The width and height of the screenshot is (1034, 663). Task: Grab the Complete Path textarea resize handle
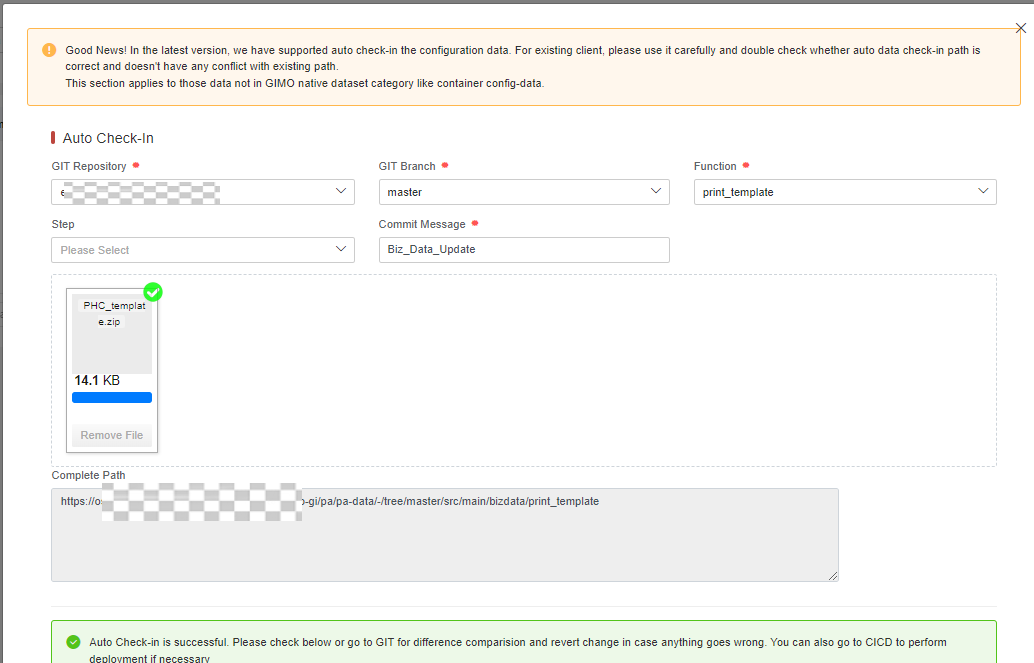(x=833, y=576)
